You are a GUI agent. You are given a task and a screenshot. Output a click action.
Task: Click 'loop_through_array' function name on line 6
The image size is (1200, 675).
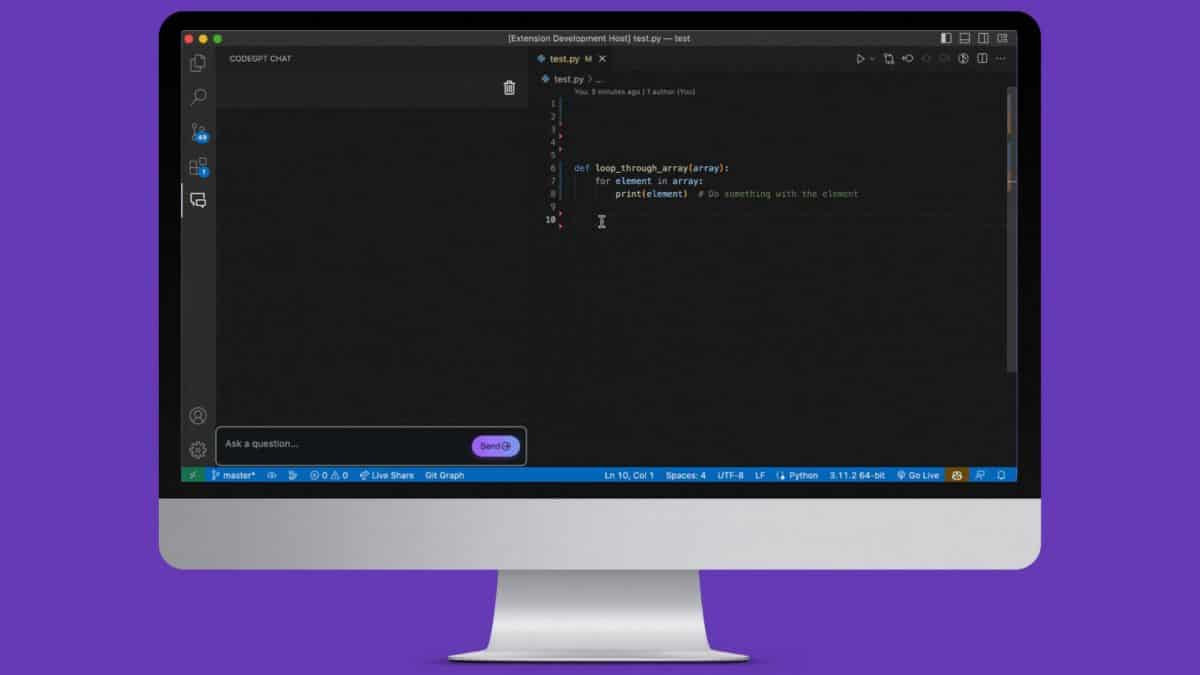click(x=642, y=168)
